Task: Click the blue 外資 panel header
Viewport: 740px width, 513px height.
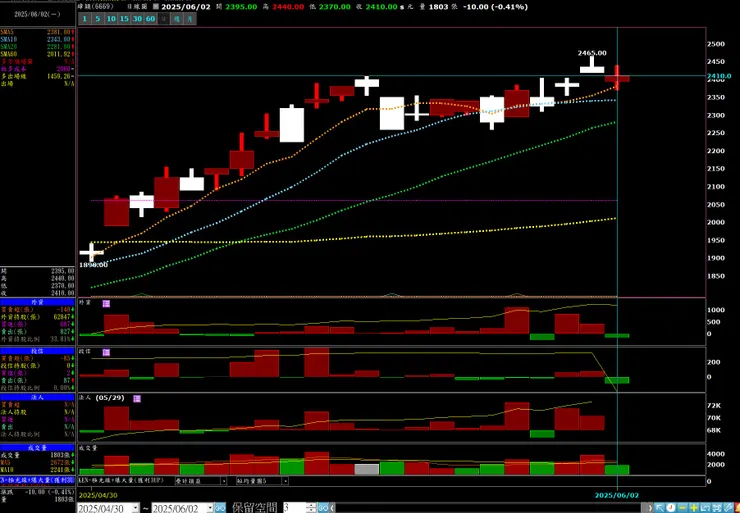Action: pyautogui.click(x=37, y=302)
